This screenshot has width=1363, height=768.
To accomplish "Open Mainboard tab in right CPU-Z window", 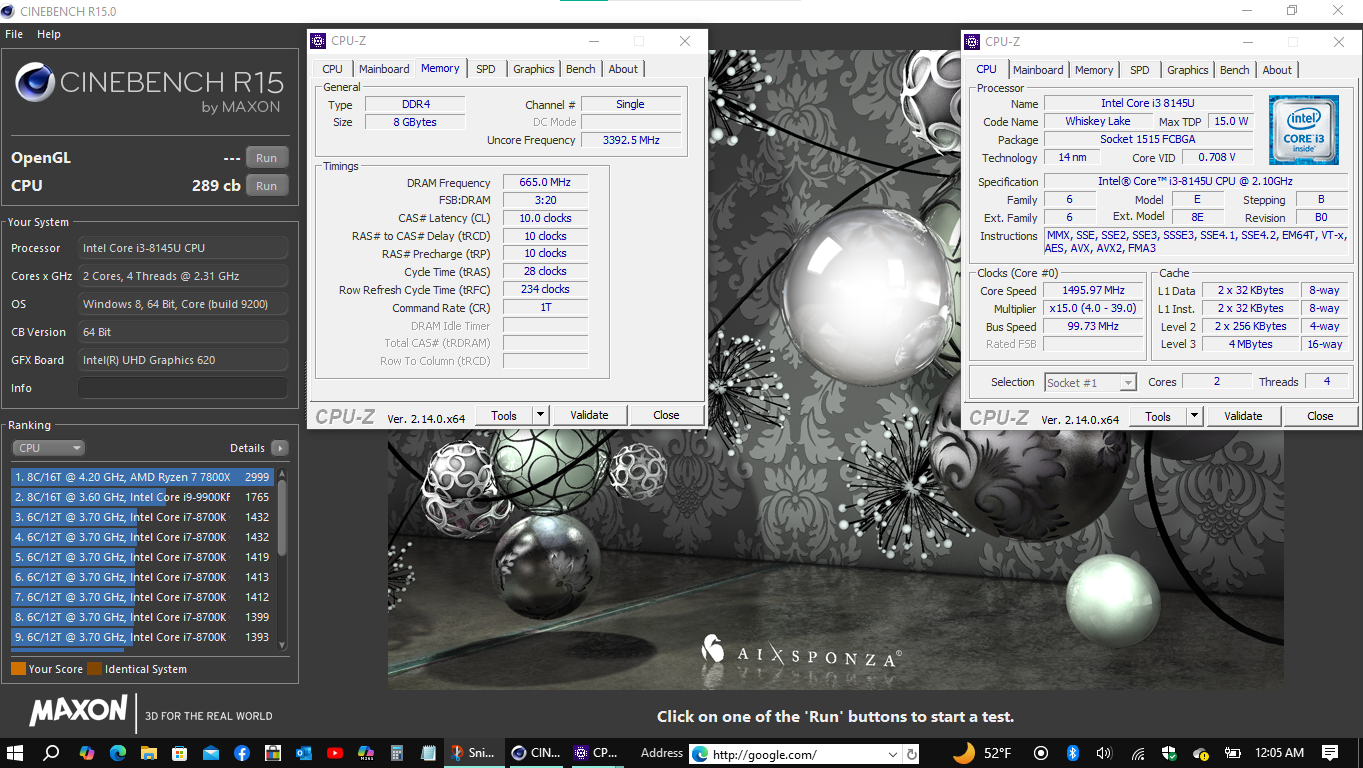I will click(x=1038, y=70).
